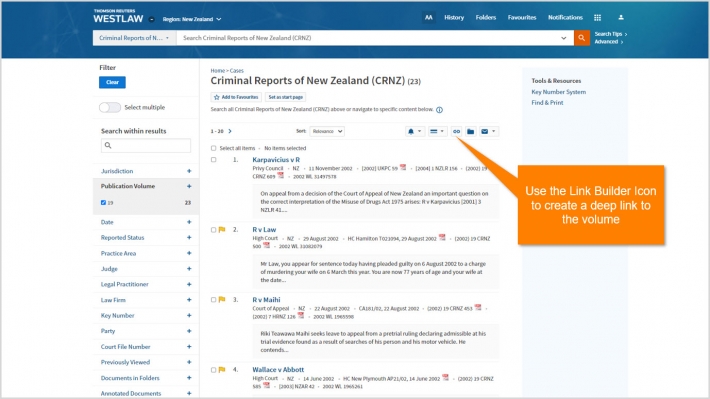Expand the Practice Area filter
The height and width of the screenshot is (399, 710).
coord(189,253)
